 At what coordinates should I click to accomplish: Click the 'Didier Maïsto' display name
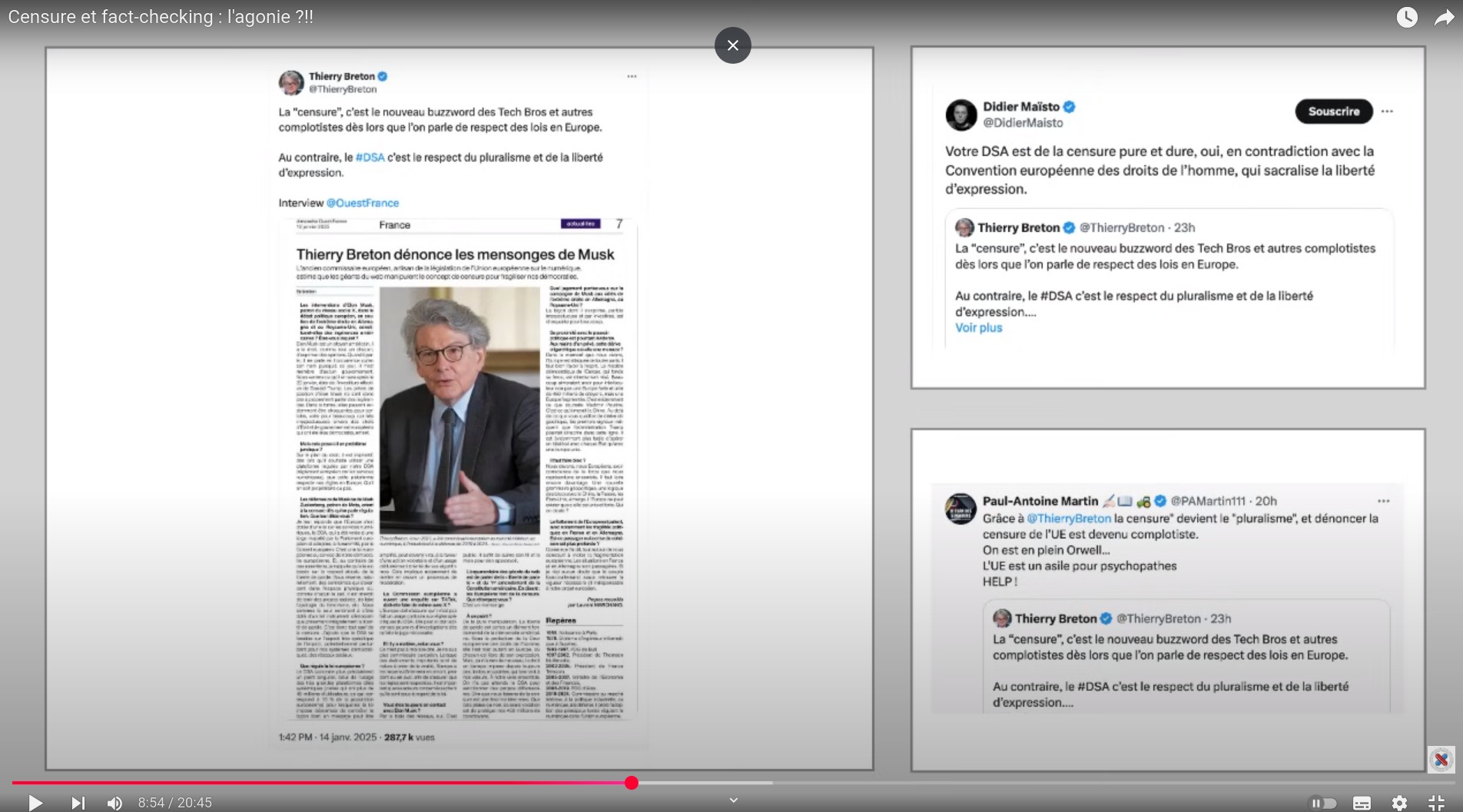[1021, 107]
